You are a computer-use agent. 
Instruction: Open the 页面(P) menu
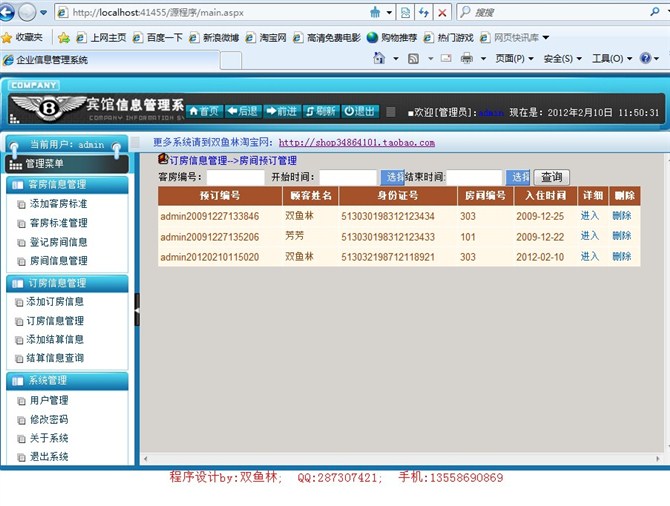point(514,59)
